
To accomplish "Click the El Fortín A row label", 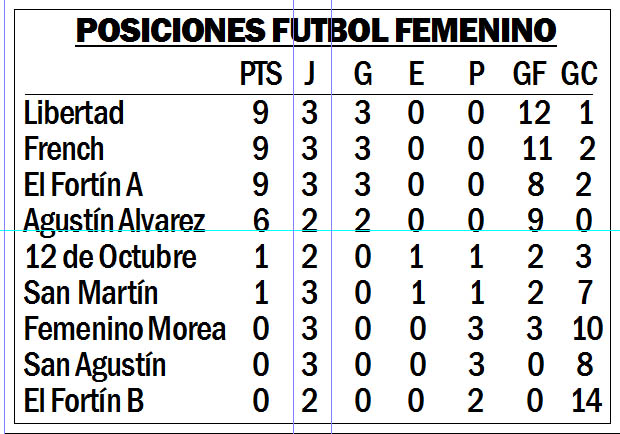I will [x=83, y=185].
